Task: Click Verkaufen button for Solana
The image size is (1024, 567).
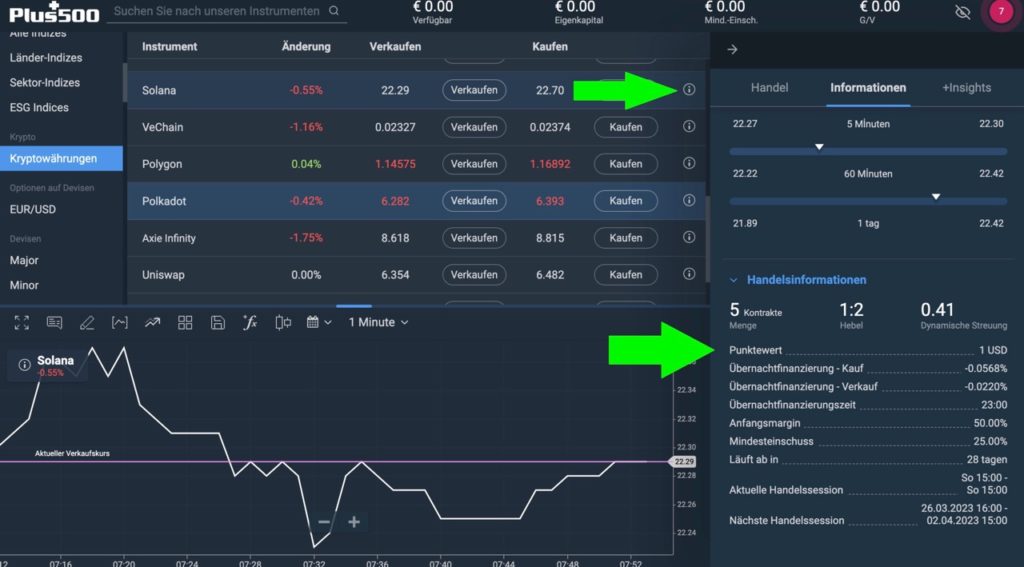Action: [x=474, y=90]
